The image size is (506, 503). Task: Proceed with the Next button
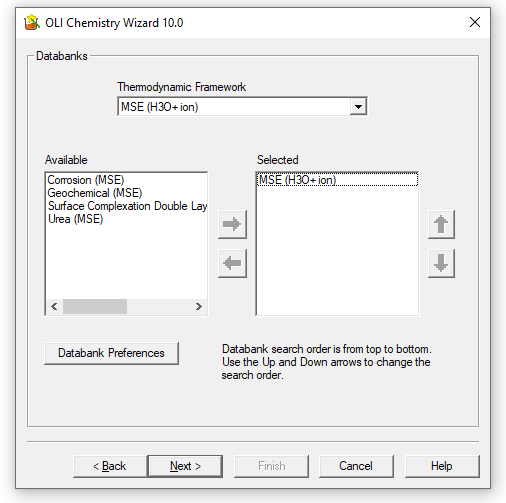pos(185,466)
